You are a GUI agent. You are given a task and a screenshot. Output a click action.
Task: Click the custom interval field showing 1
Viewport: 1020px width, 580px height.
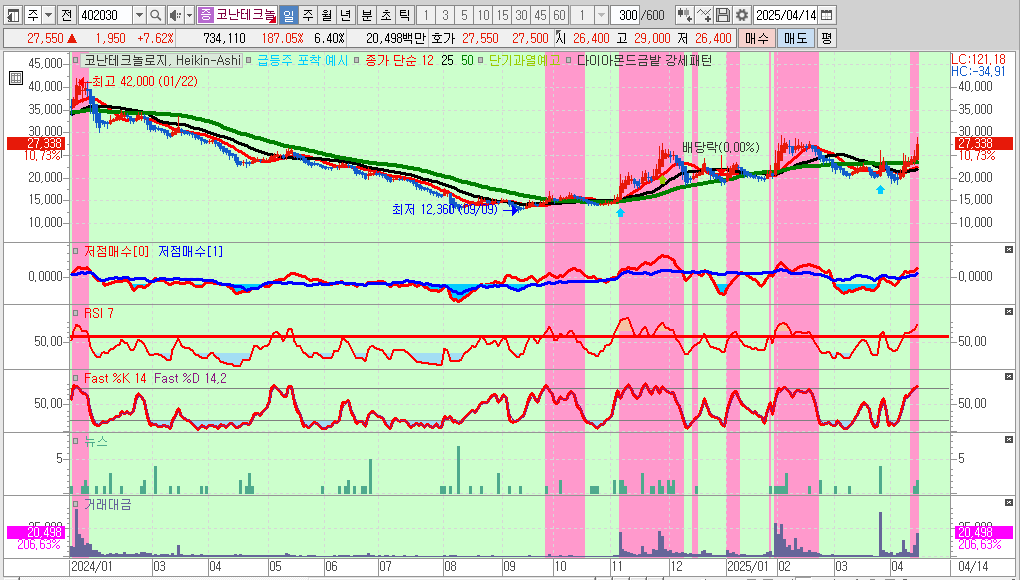(583, 15)
